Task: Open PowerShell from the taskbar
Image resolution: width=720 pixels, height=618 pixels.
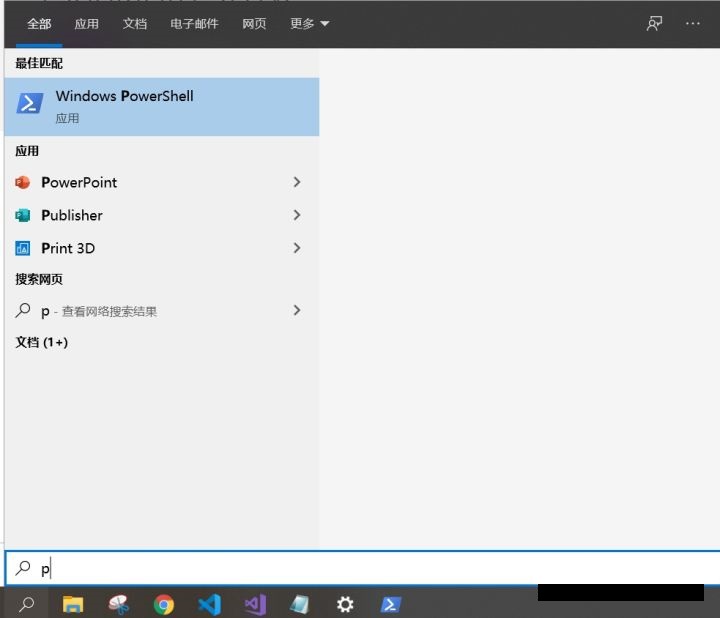Action: [x=391, y=605]
